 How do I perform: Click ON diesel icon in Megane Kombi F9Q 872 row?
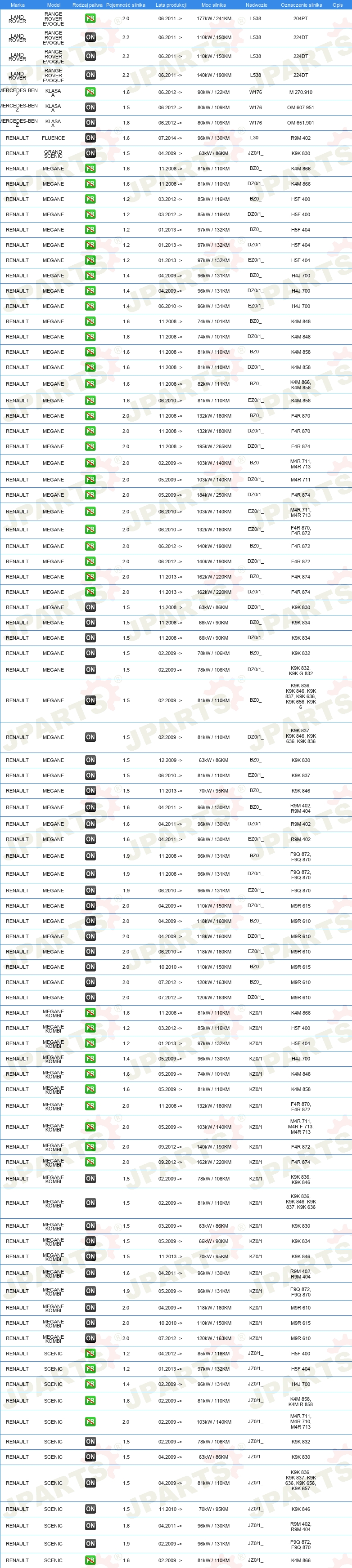(90, 1292)
